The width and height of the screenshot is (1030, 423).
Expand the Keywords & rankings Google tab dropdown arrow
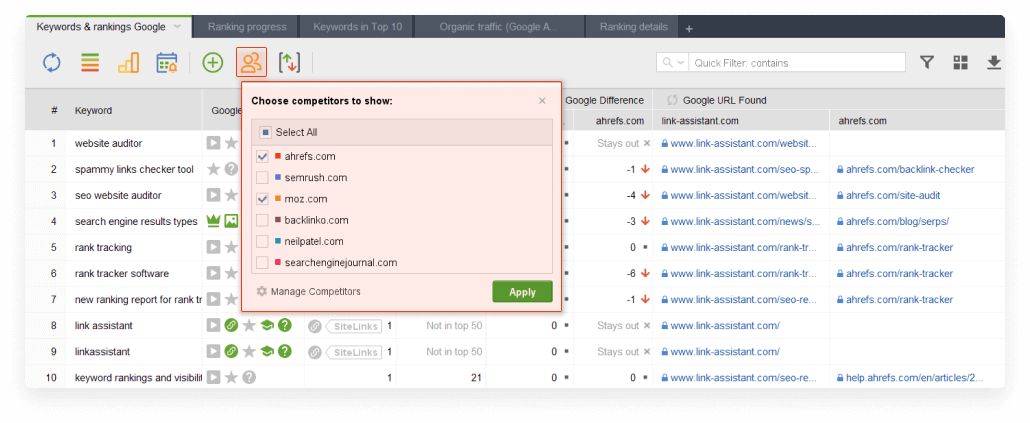177,27
